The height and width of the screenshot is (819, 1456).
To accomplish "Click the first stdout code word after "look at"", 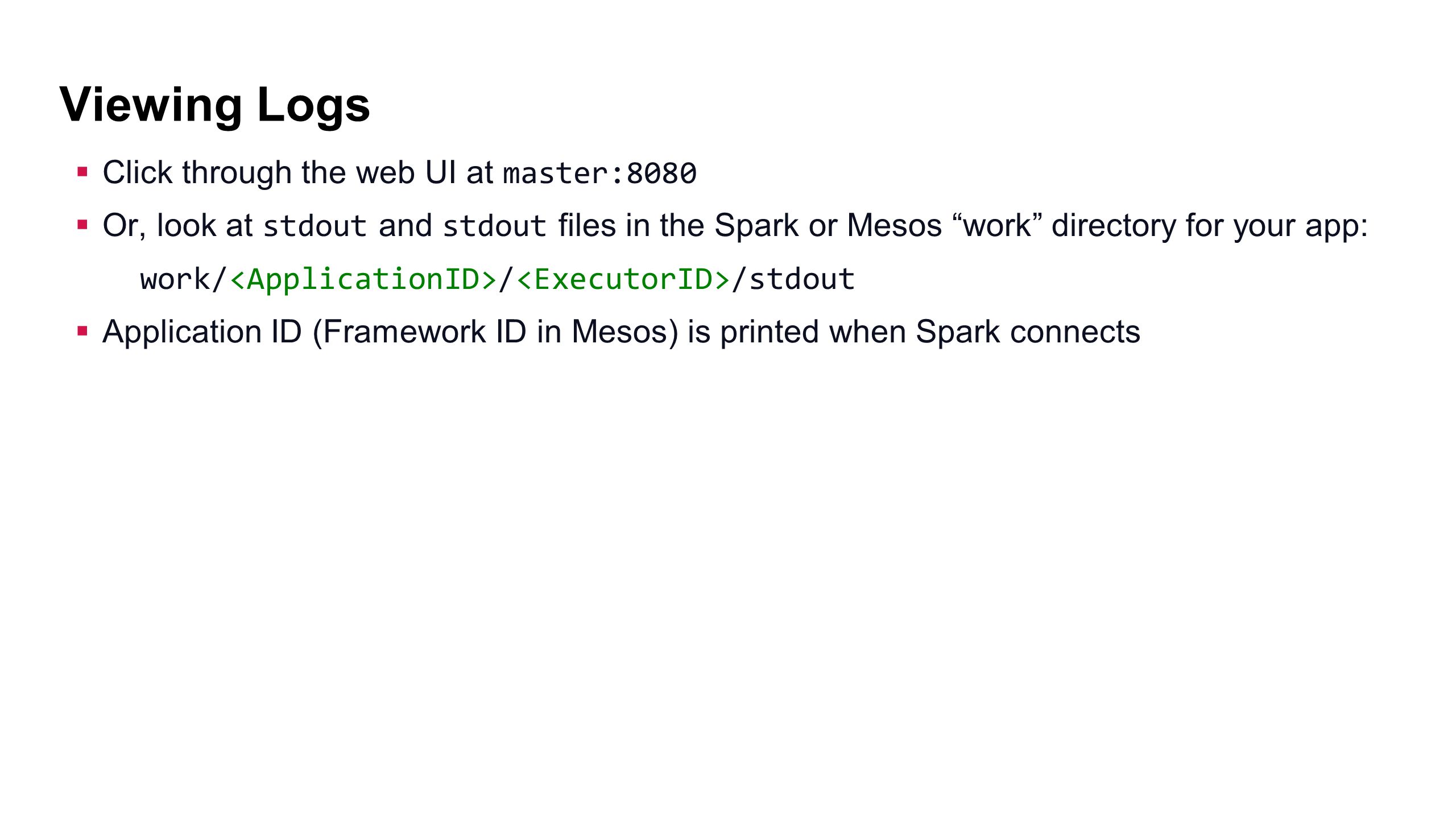I will 315,226.
